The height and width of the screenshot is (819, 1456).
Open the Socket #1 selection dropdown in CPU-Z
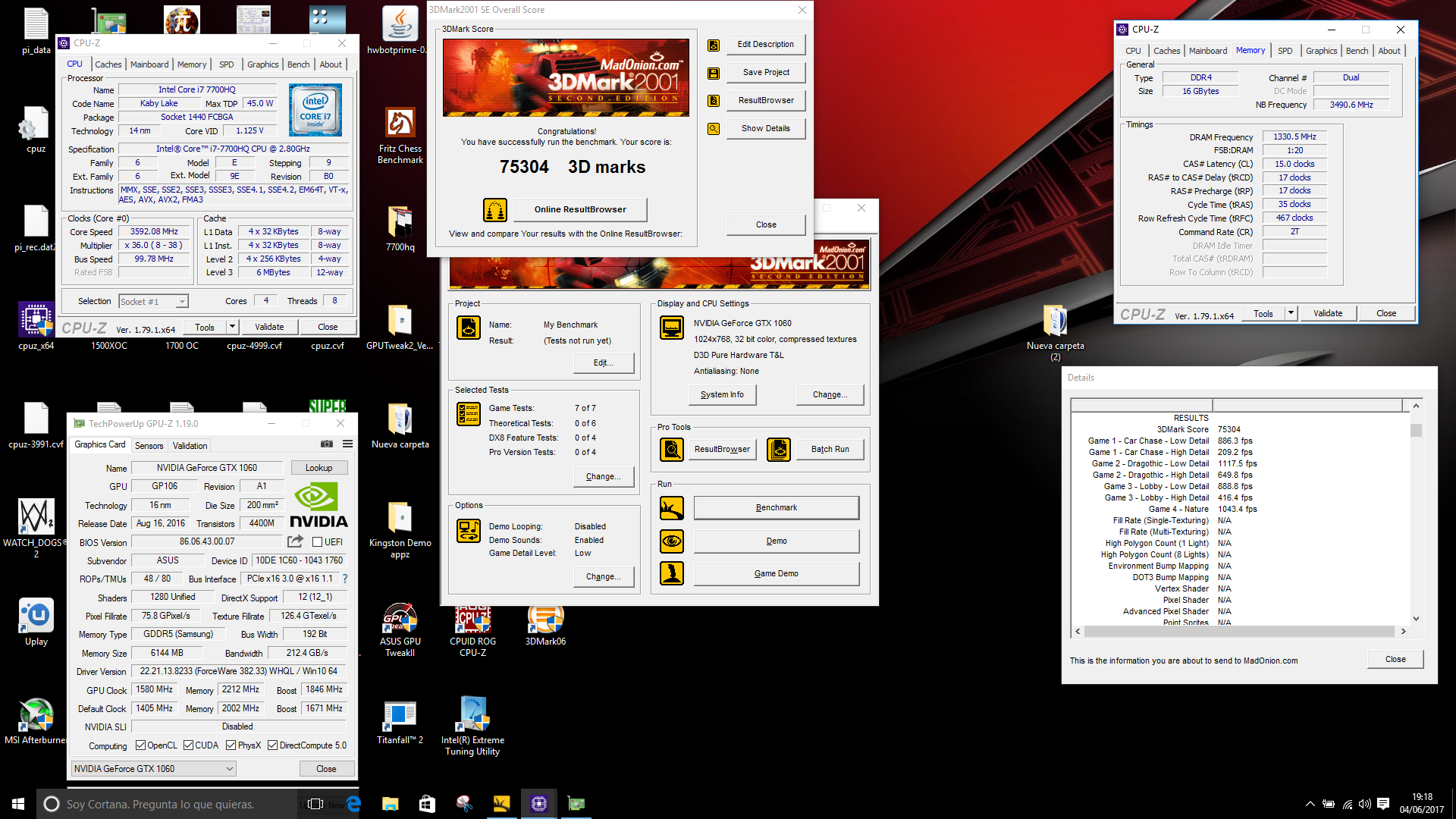(x=153, y=302)
